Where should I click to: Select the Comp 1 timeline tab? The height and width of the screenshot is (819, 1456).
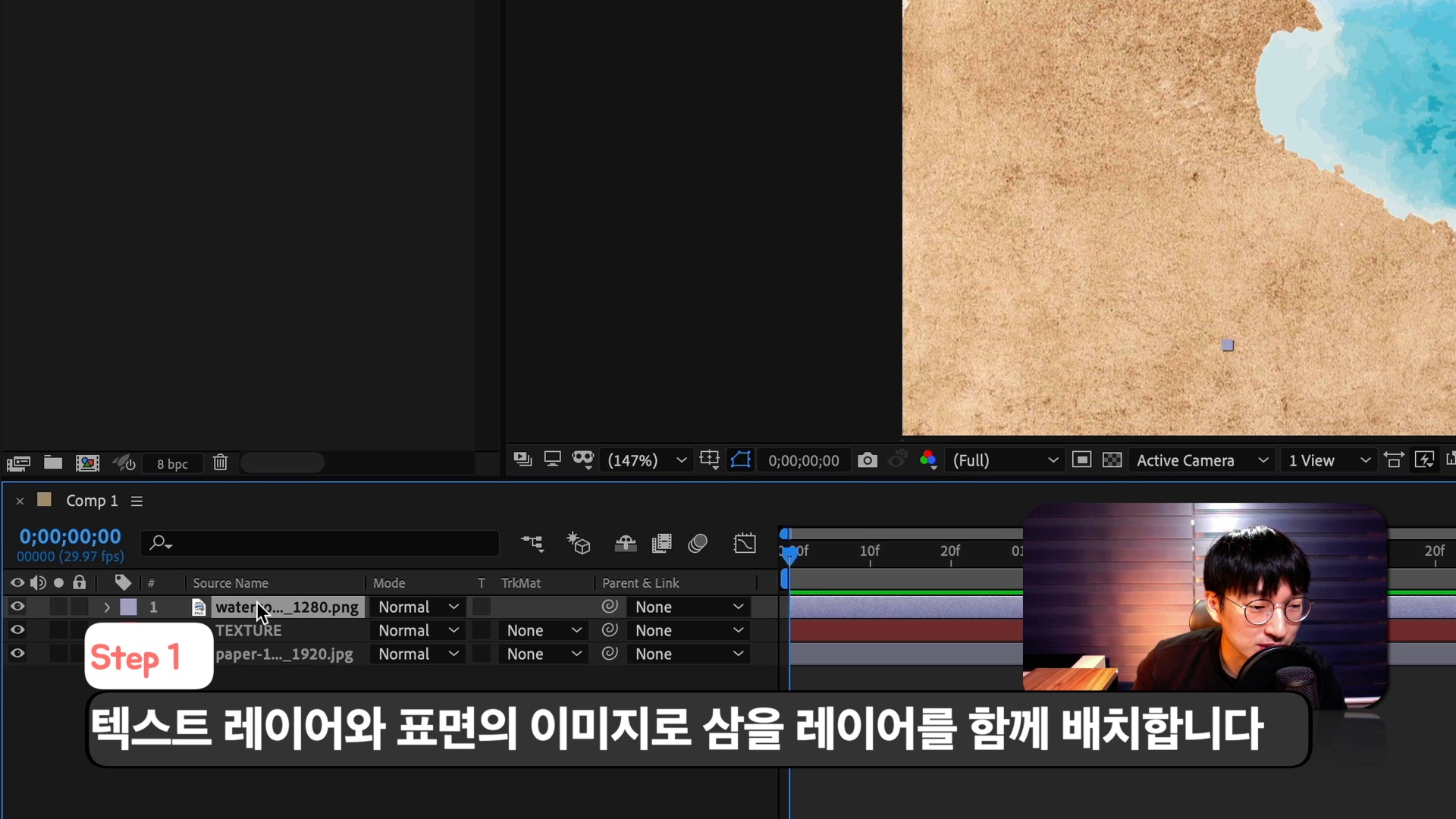(91, 501)
